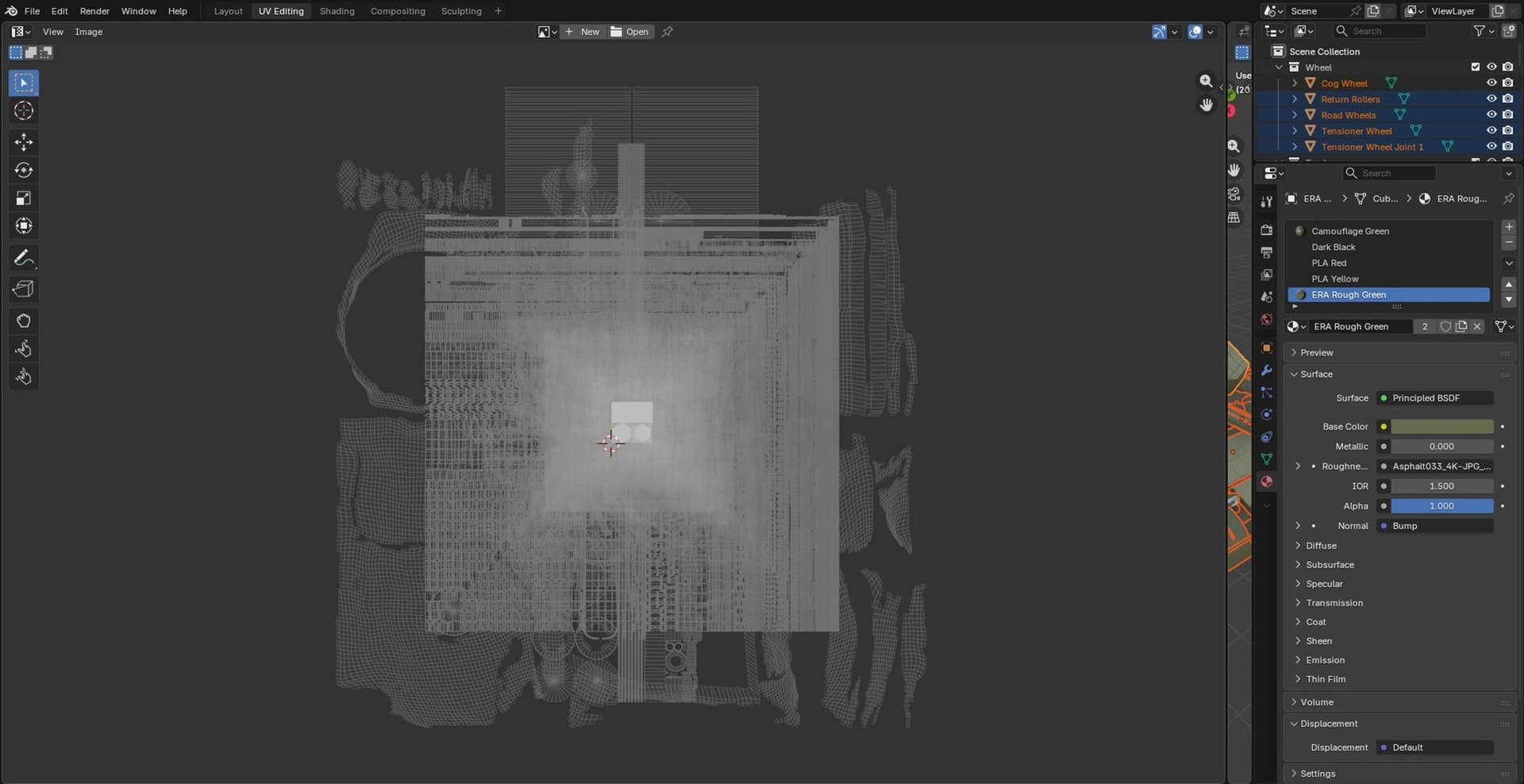Click the Base Color swatch
This screenshot has width=1524, height=784.
(x=1442, y=427)
